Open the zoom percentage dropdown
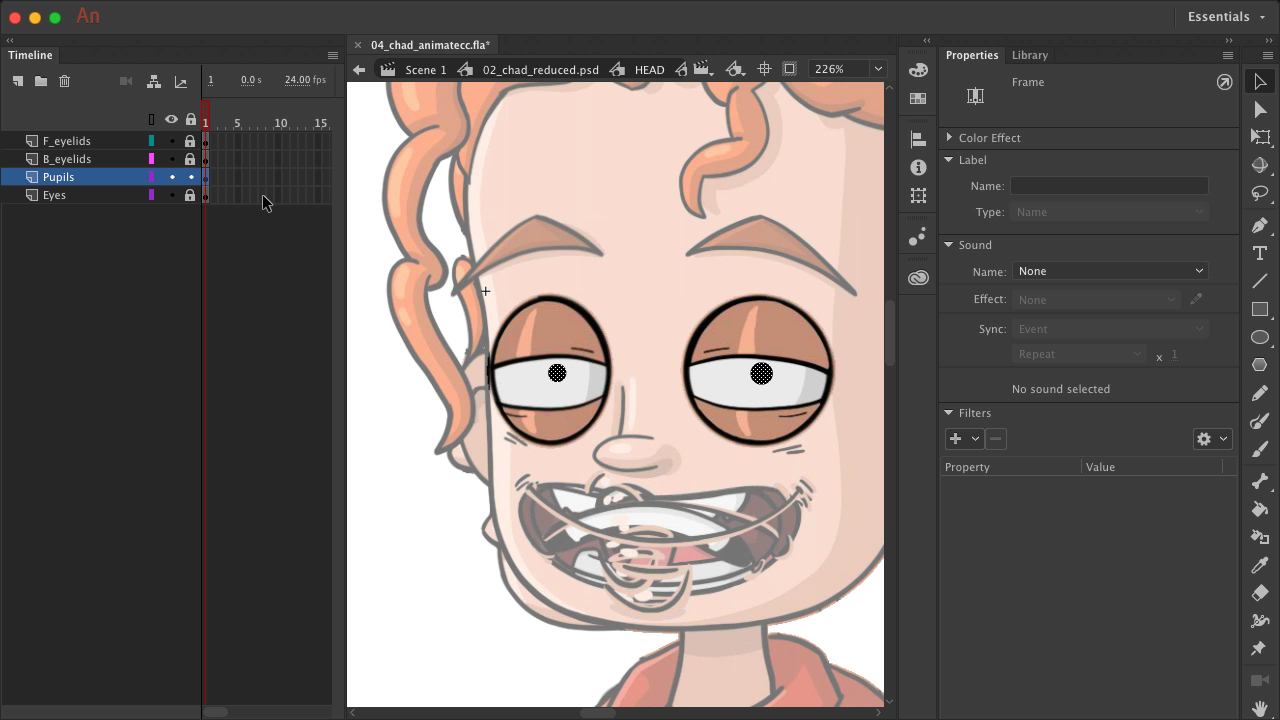Viewport: 1280px width, 720px height. [x=877, y=69]
